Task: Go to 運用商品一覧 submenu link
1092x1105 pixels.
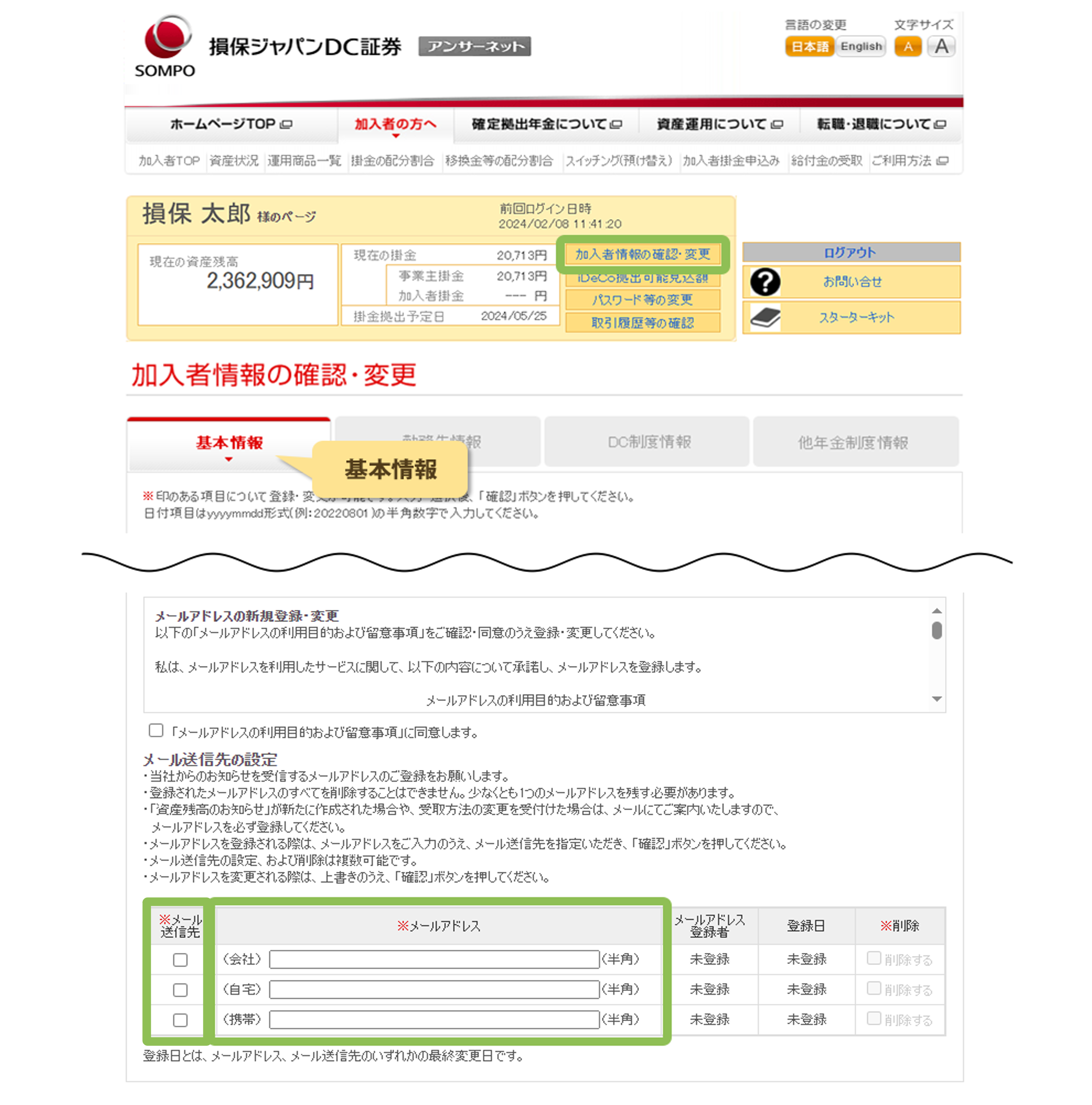Action: tap(304, 161)
